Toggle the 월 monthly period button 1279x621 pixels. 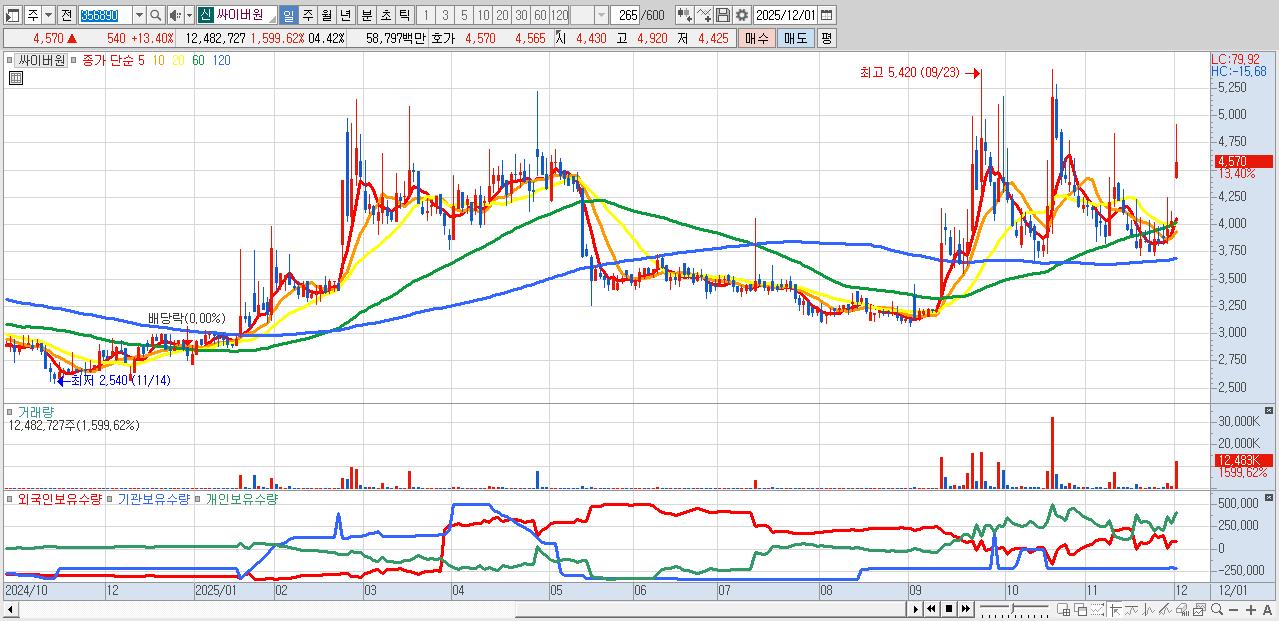[326, 15]
